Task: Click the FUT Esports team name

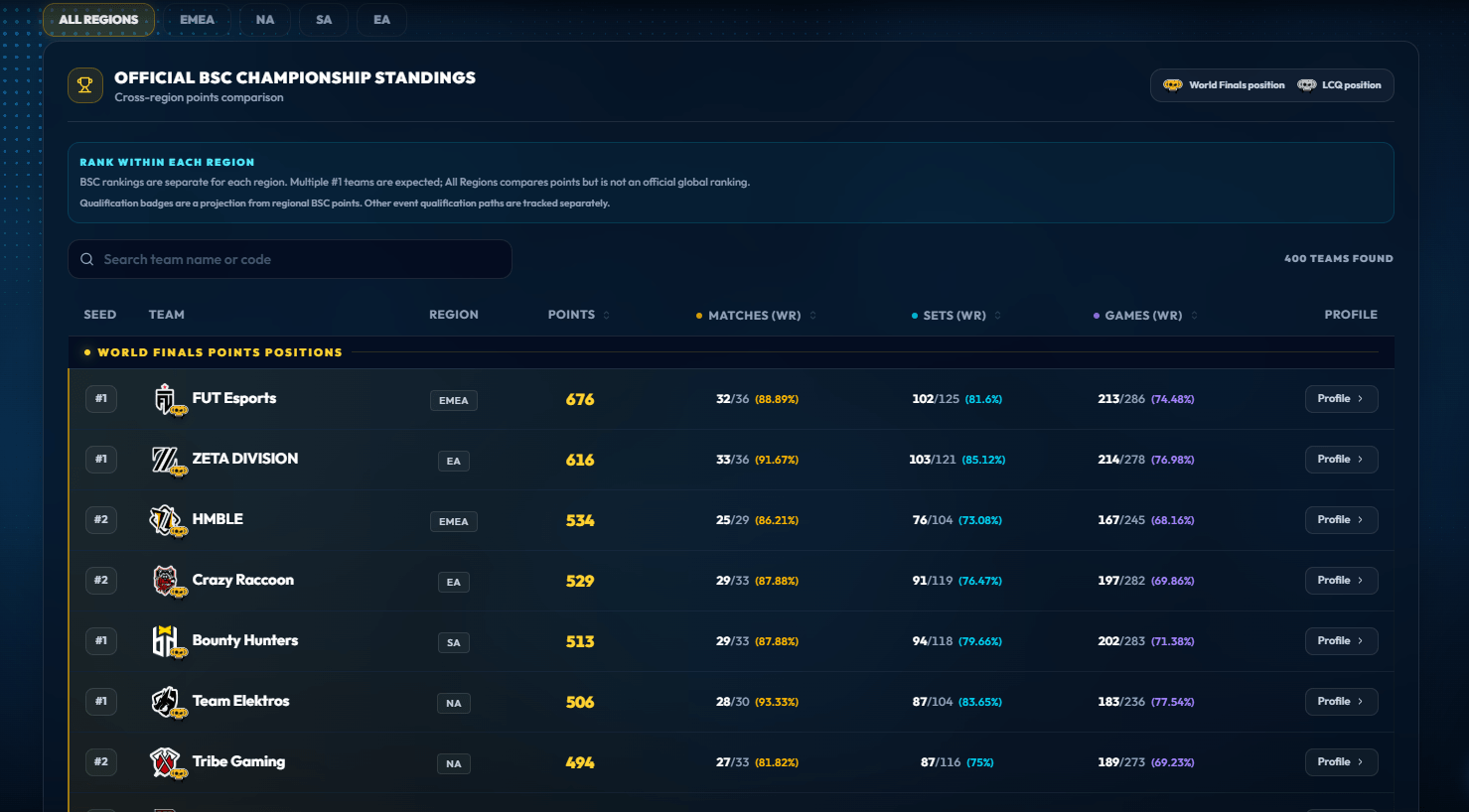Action: click(x=234, y=398)
